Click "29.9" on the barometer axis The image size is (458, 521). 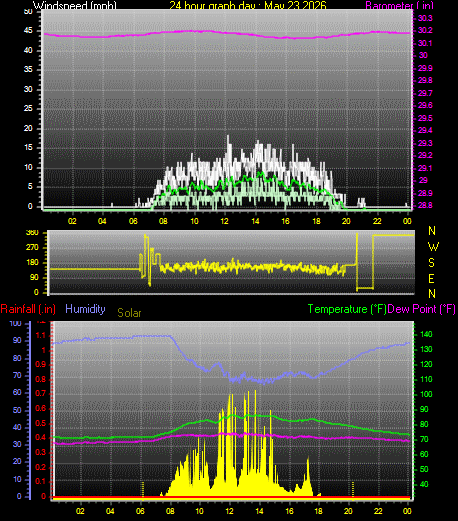[x=425, y=68]
